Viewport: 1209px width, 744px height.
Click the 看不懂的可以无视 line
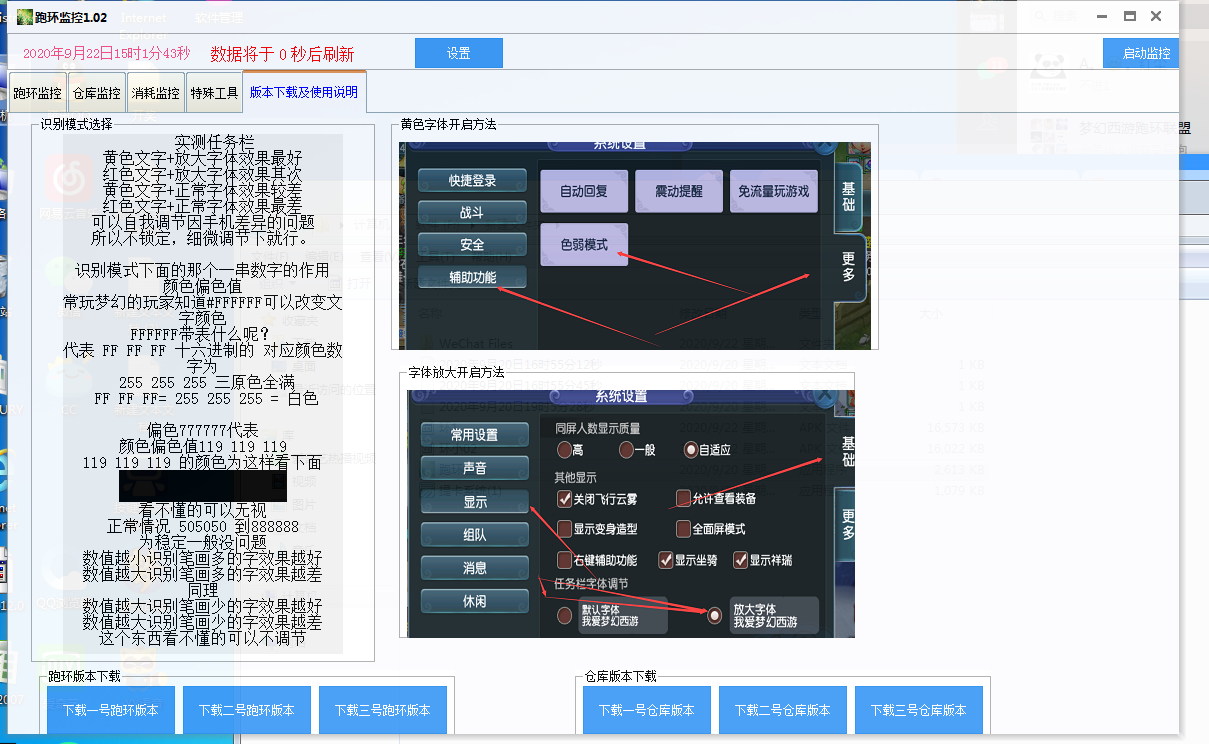[203, 510]
